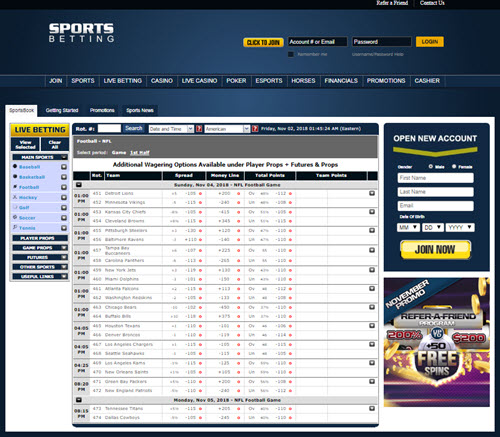This screenshot has width=500, height=437.
Task: Toggle Basketball selection box in sidebar
Action: 64,177
